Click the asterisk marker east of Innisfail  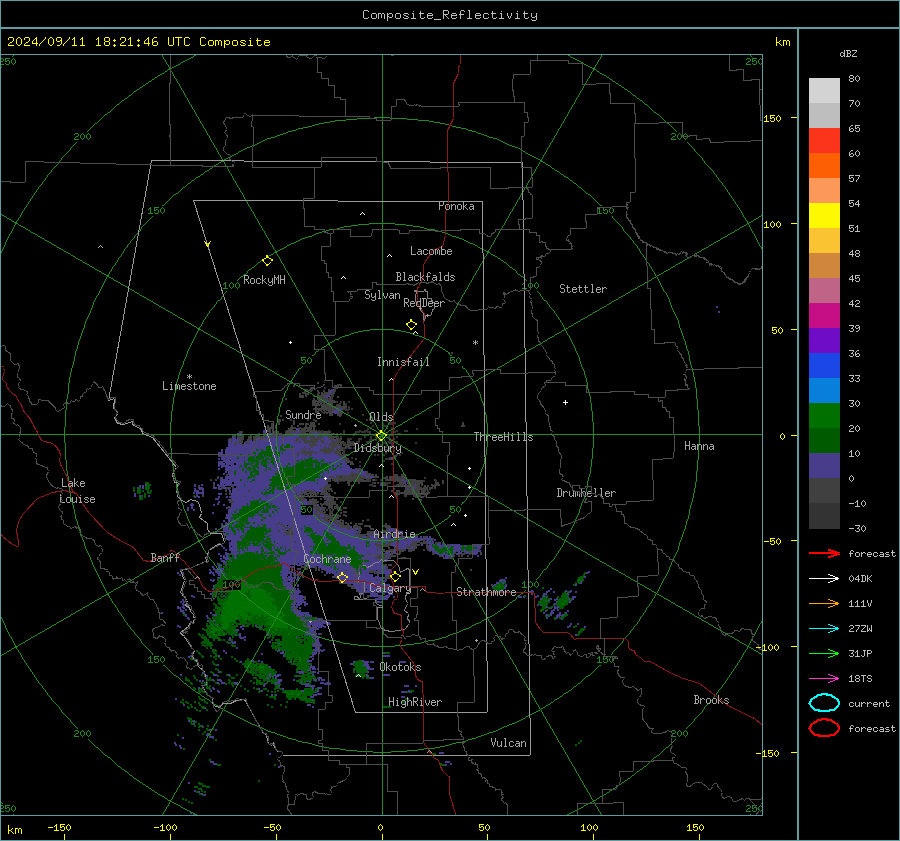475,343
